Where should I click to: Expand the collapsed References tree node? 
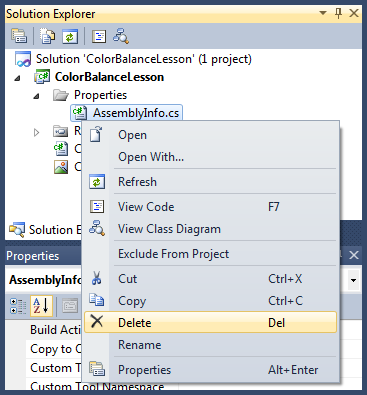(36, 132)
